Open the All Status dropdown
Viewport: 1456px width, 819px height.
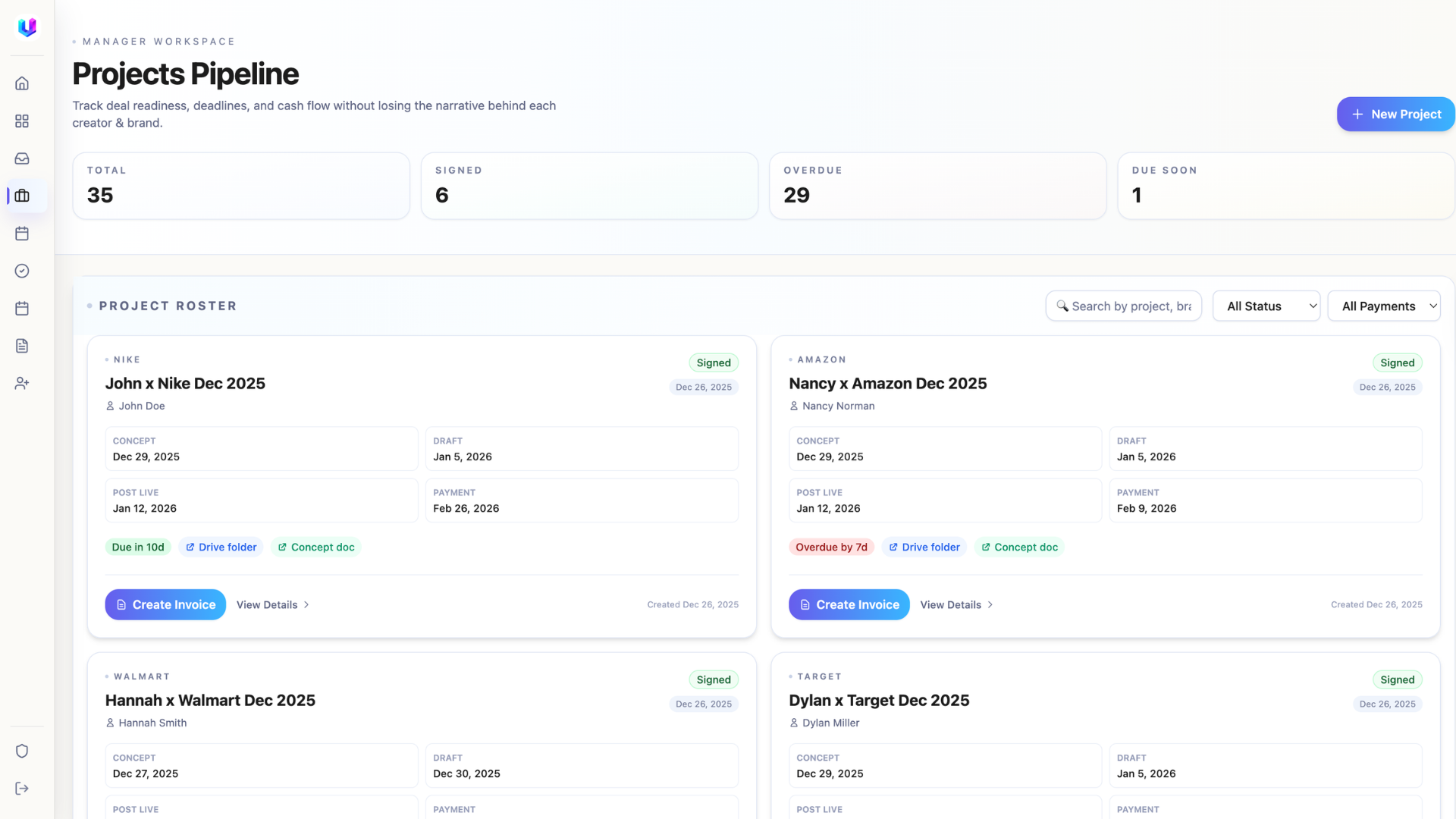tap(1266, 306)
